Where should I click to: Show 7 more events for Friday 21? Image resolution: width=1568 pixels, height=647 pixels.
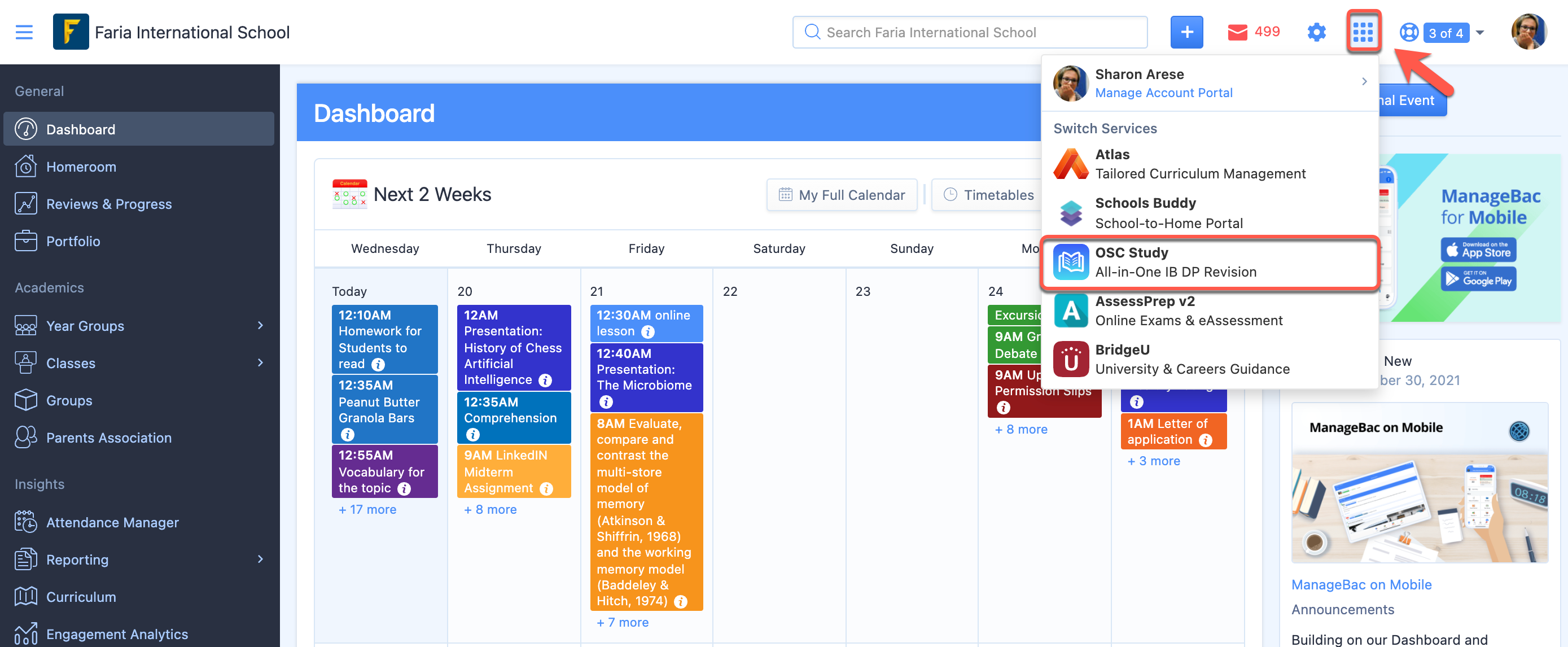622,622
